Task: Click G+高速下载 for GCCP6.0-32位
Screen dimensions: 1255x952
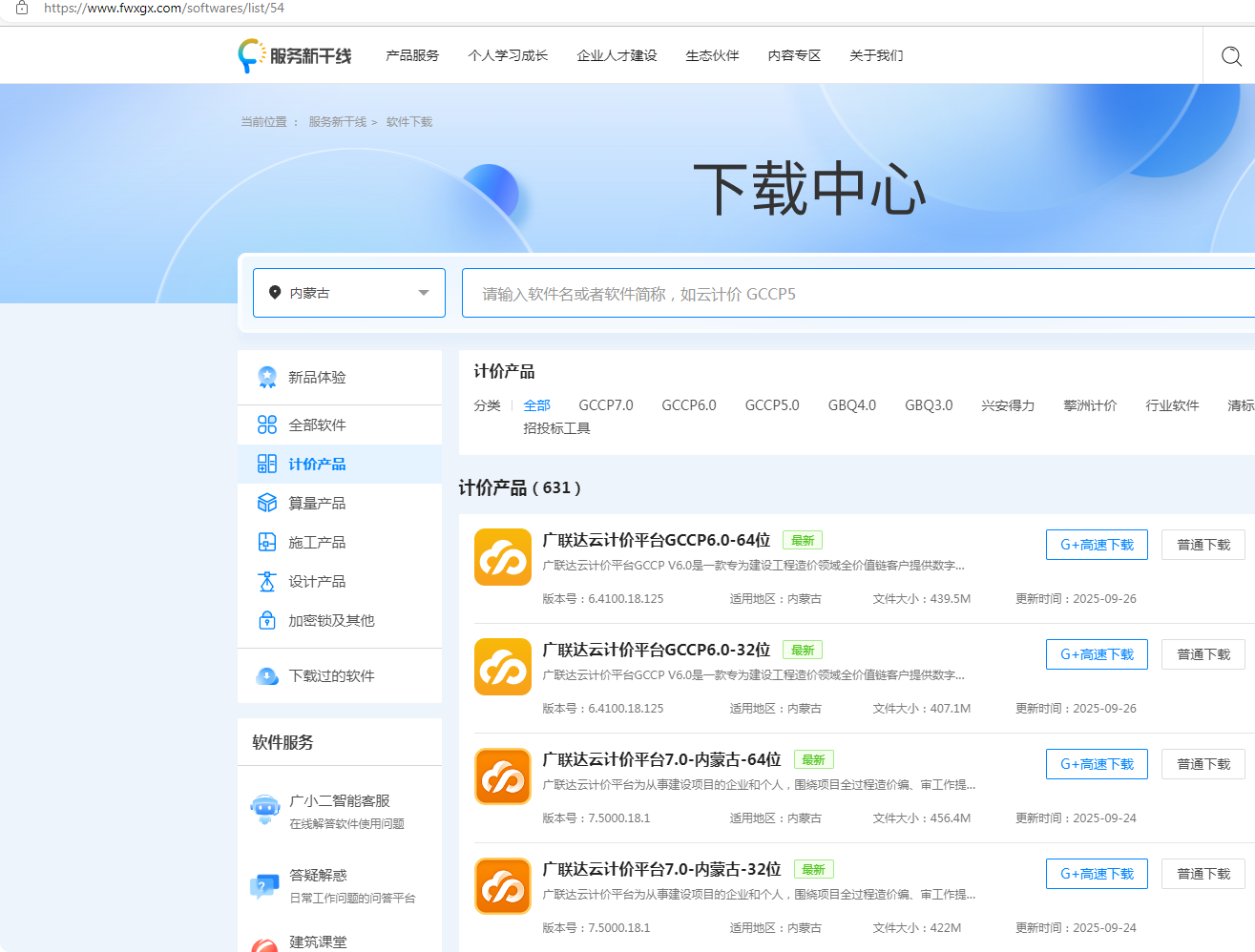Action: [1097, 654]
